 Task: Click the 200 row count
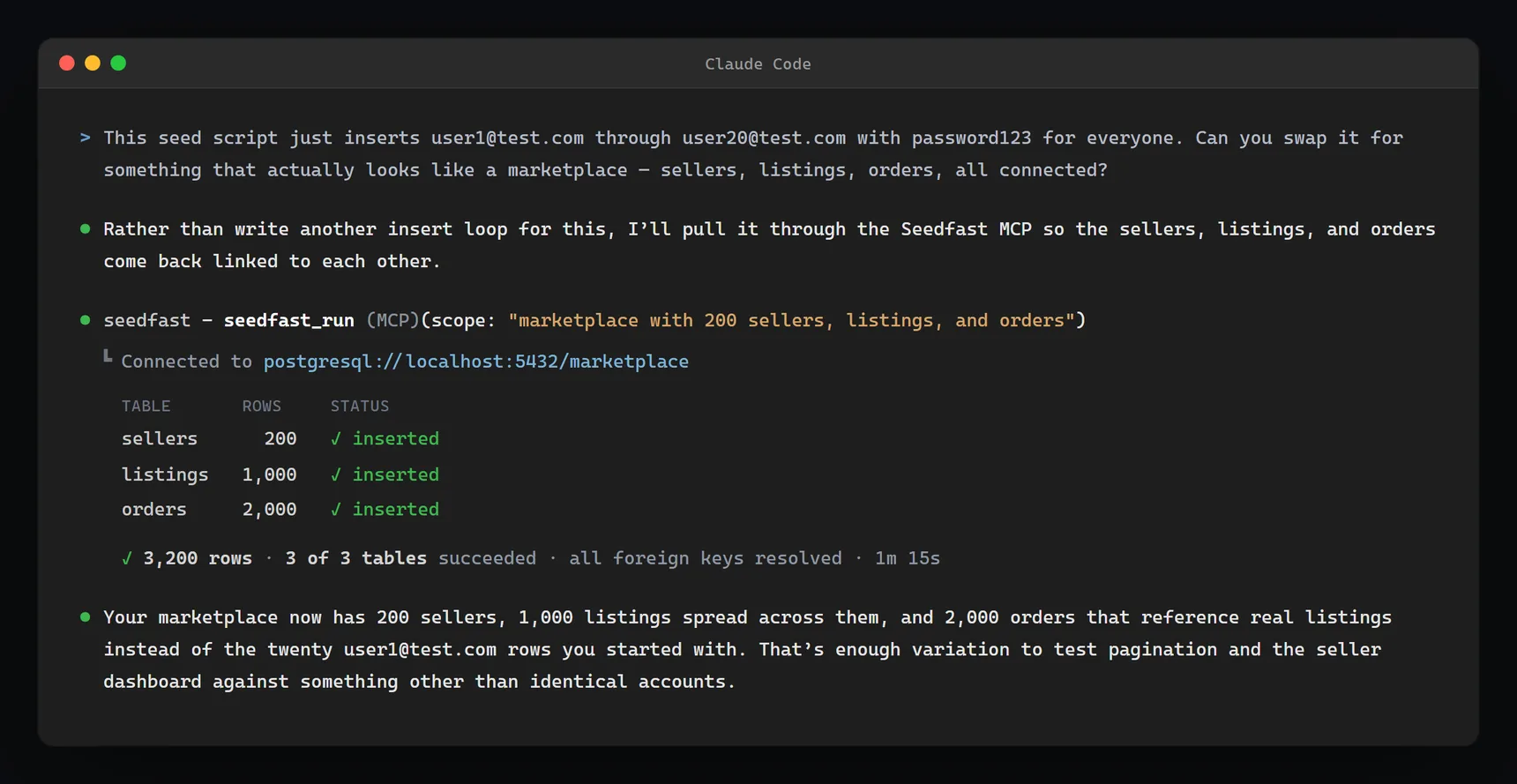click(280, 438)
